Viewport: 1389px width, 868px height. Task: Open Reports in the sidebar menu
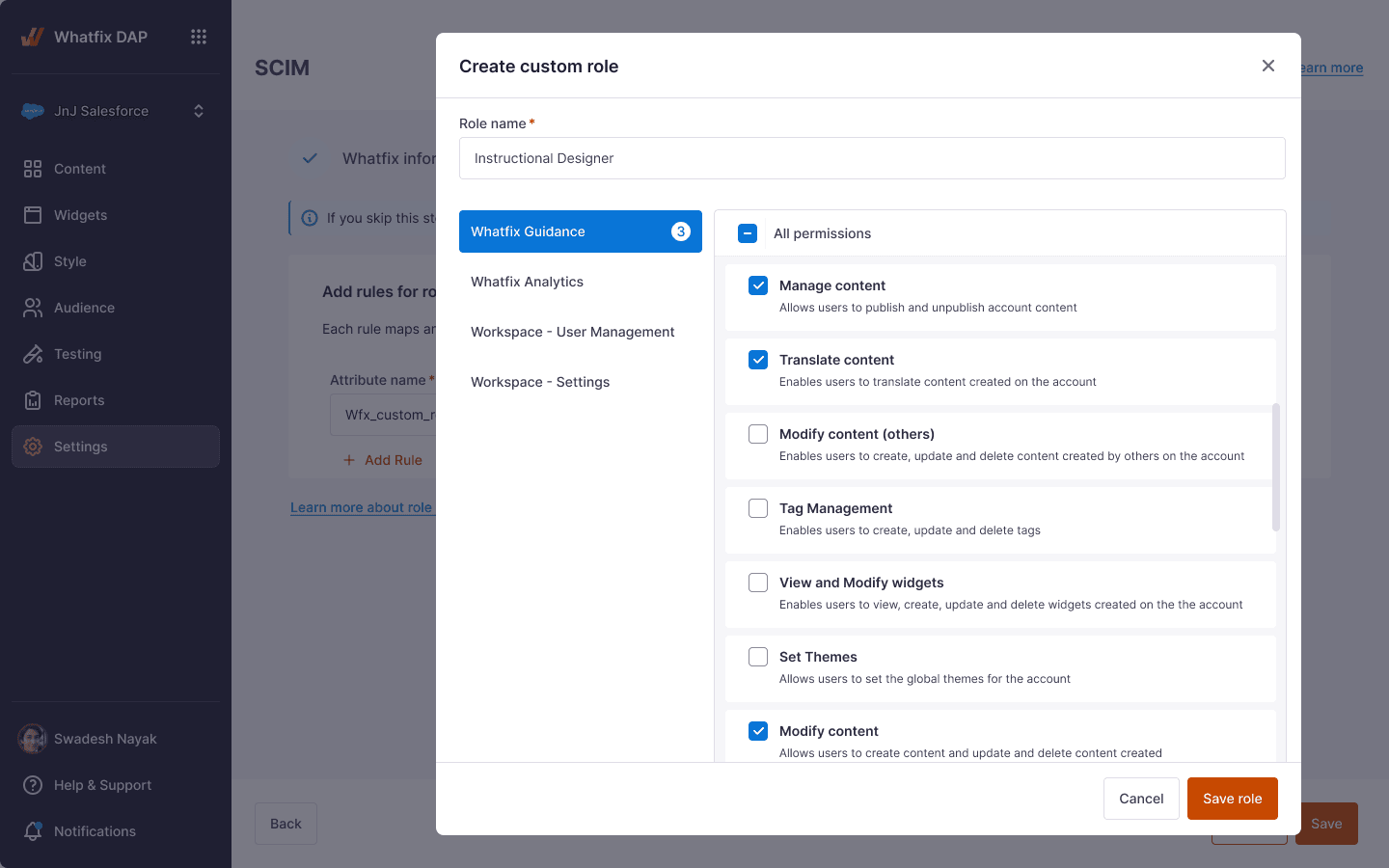[116, 400]
